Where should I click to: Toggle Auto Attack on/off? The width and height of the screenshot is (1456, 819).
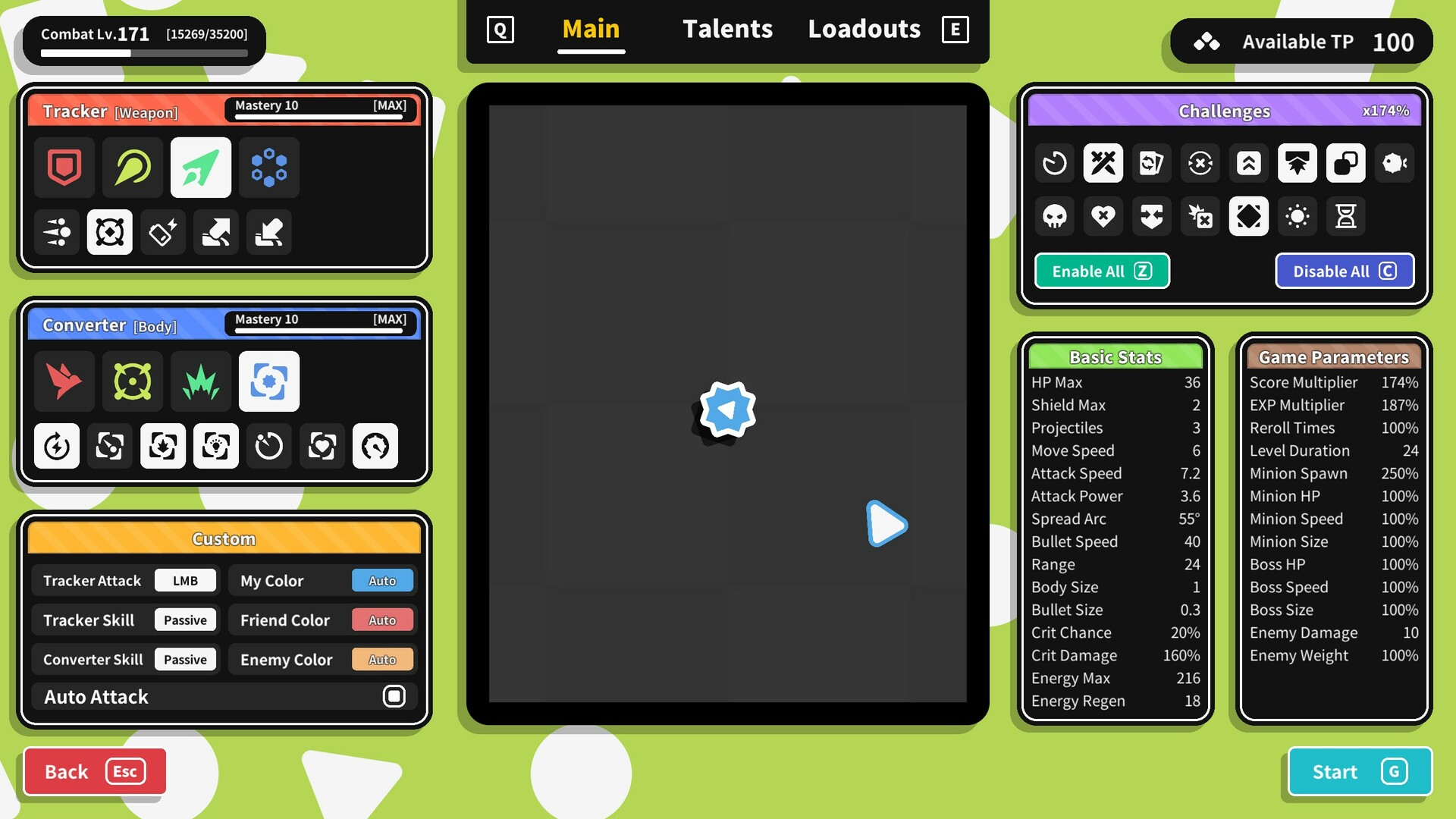[x=394, y=695]
